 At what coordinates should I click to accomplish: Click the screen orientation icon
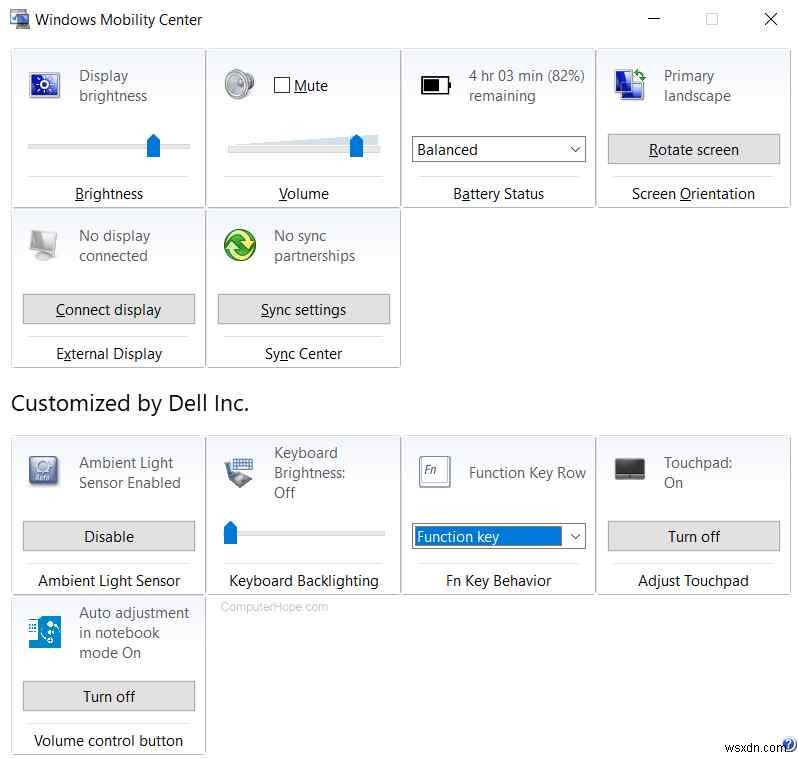[x=630, y=85]
